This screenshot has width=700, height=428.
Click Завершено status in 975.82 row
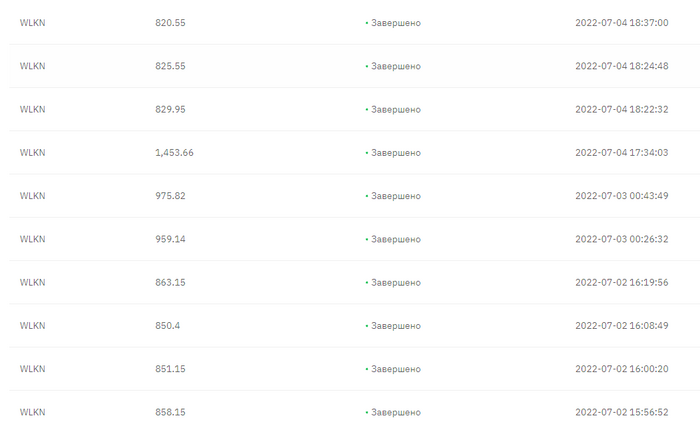396,196
